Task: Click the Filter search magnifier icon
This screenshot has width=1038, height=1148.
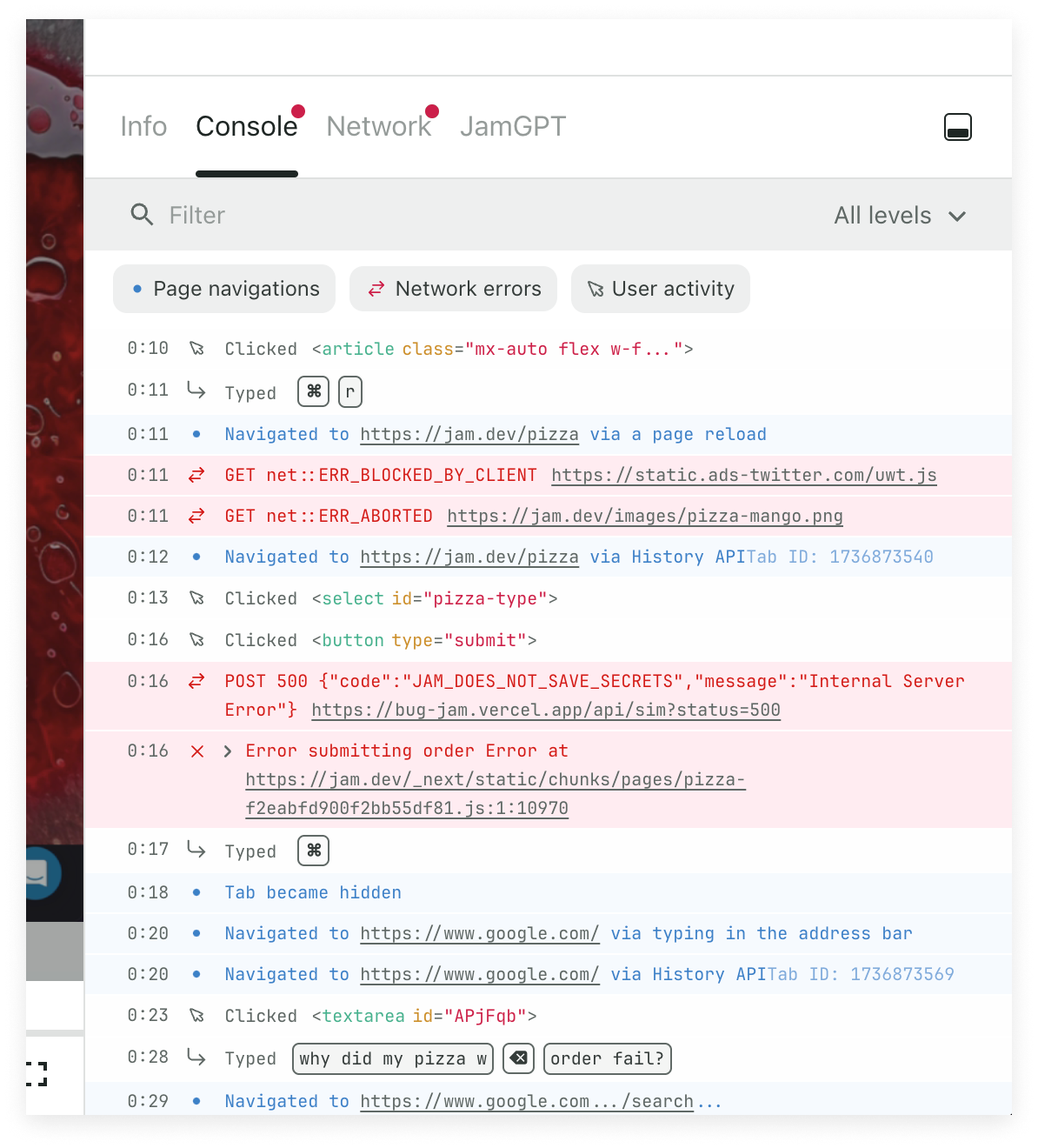Action: (x=142, y=215)
